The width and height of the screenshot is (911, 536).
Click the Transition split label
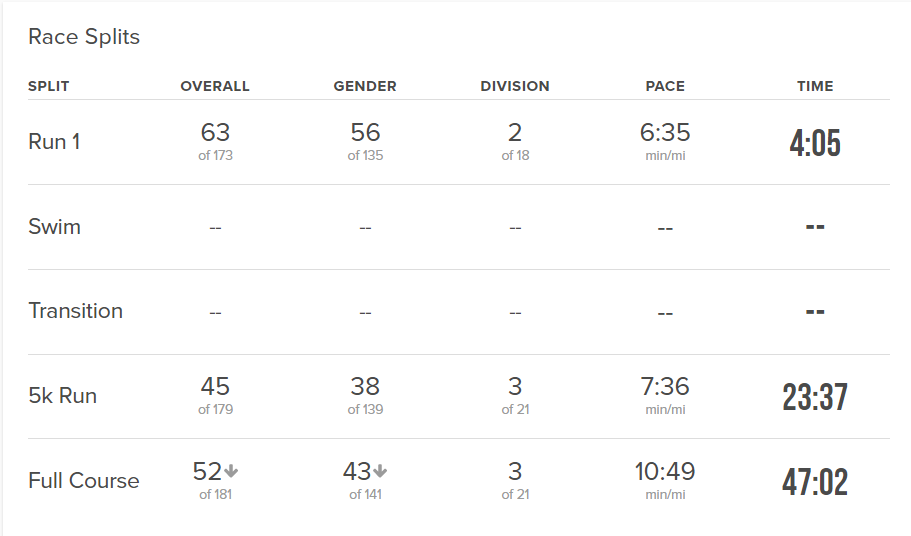76,311
